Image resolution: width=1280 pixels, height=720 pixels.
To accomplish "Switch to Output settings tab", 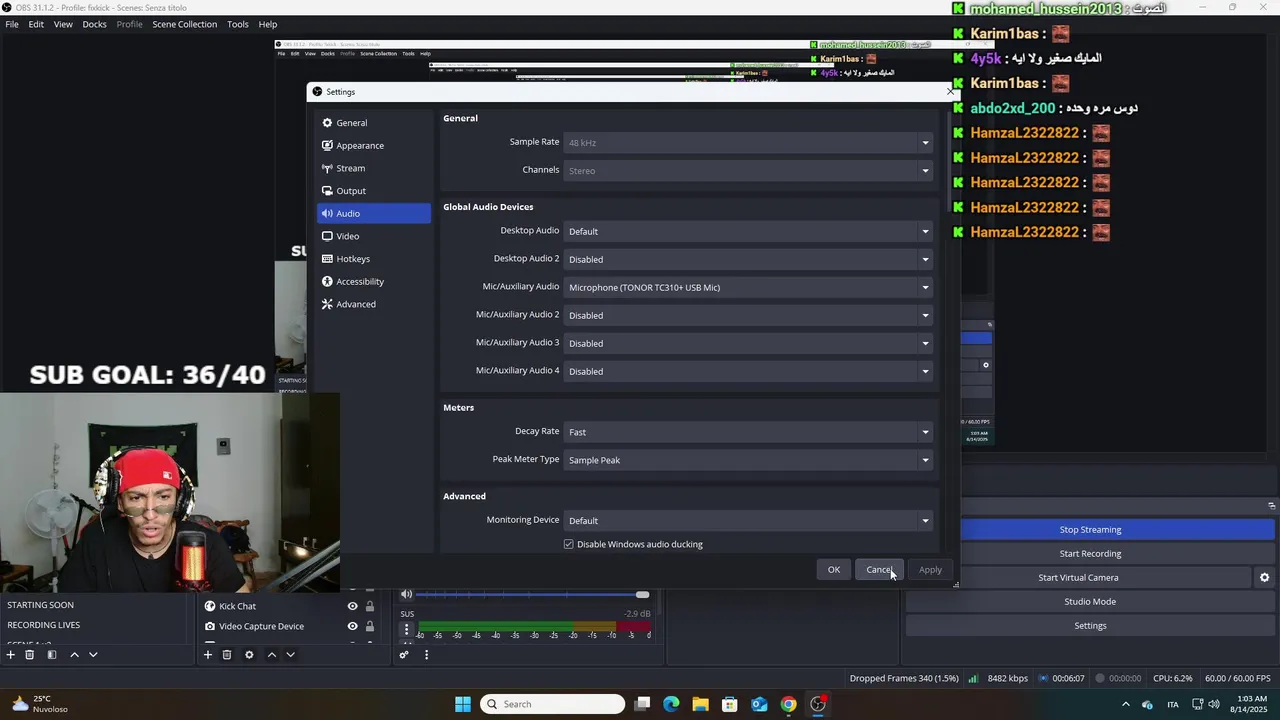I will [x=374, y=191].
